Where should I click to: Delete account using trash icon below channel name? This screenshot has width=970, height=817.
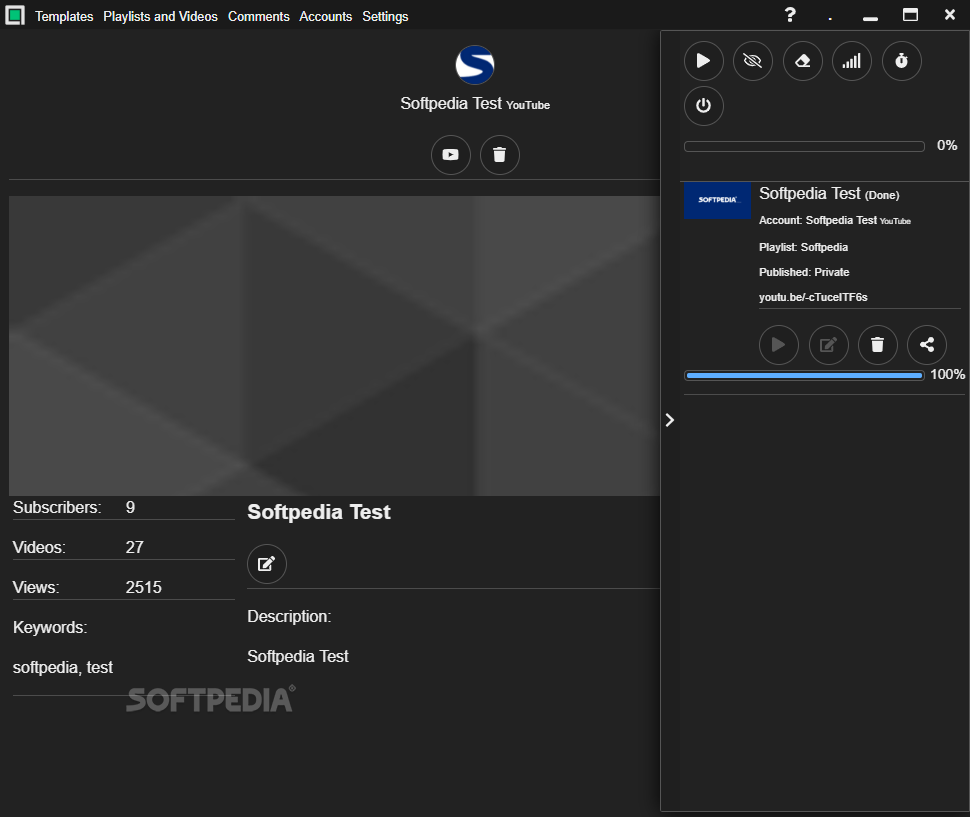tap(499, 155)
